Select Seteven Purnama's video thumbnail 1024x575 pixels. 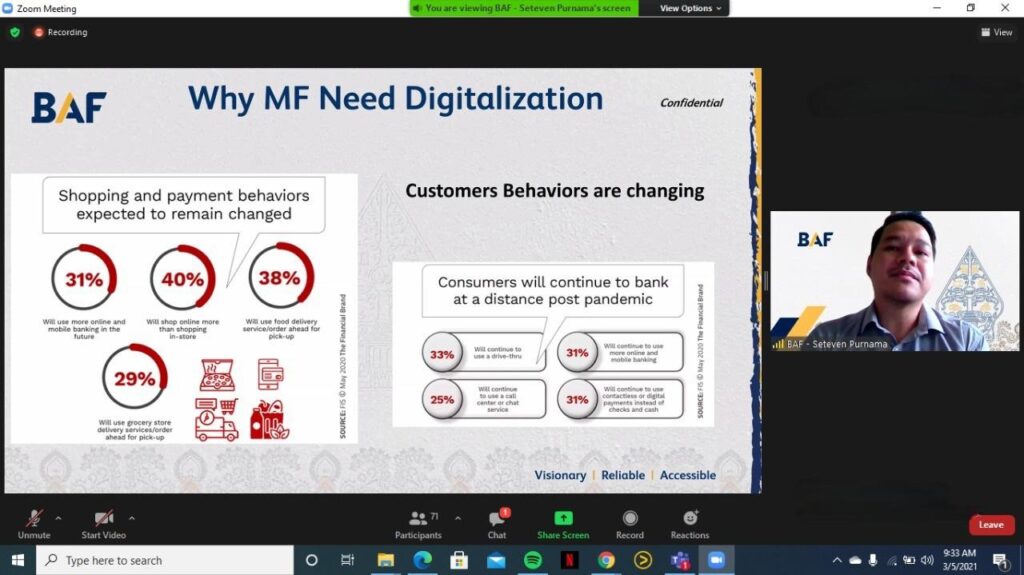coord(894,281)
